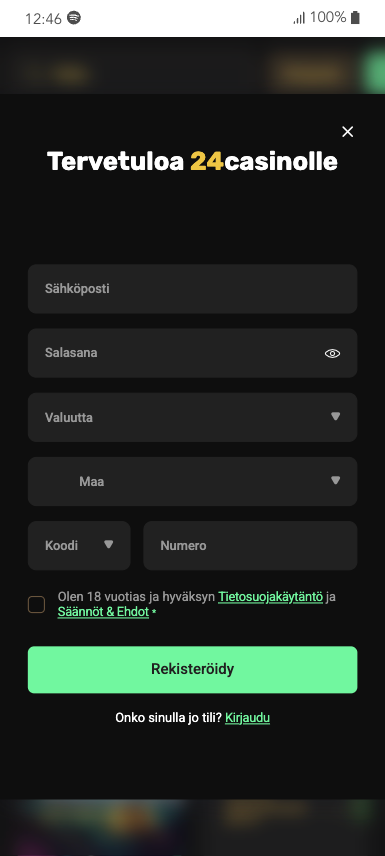Image resolution: width=385 pixels, height=856 pixels.
Task: Open the Koodi phone code dropdown
Action: pos(79,545)
